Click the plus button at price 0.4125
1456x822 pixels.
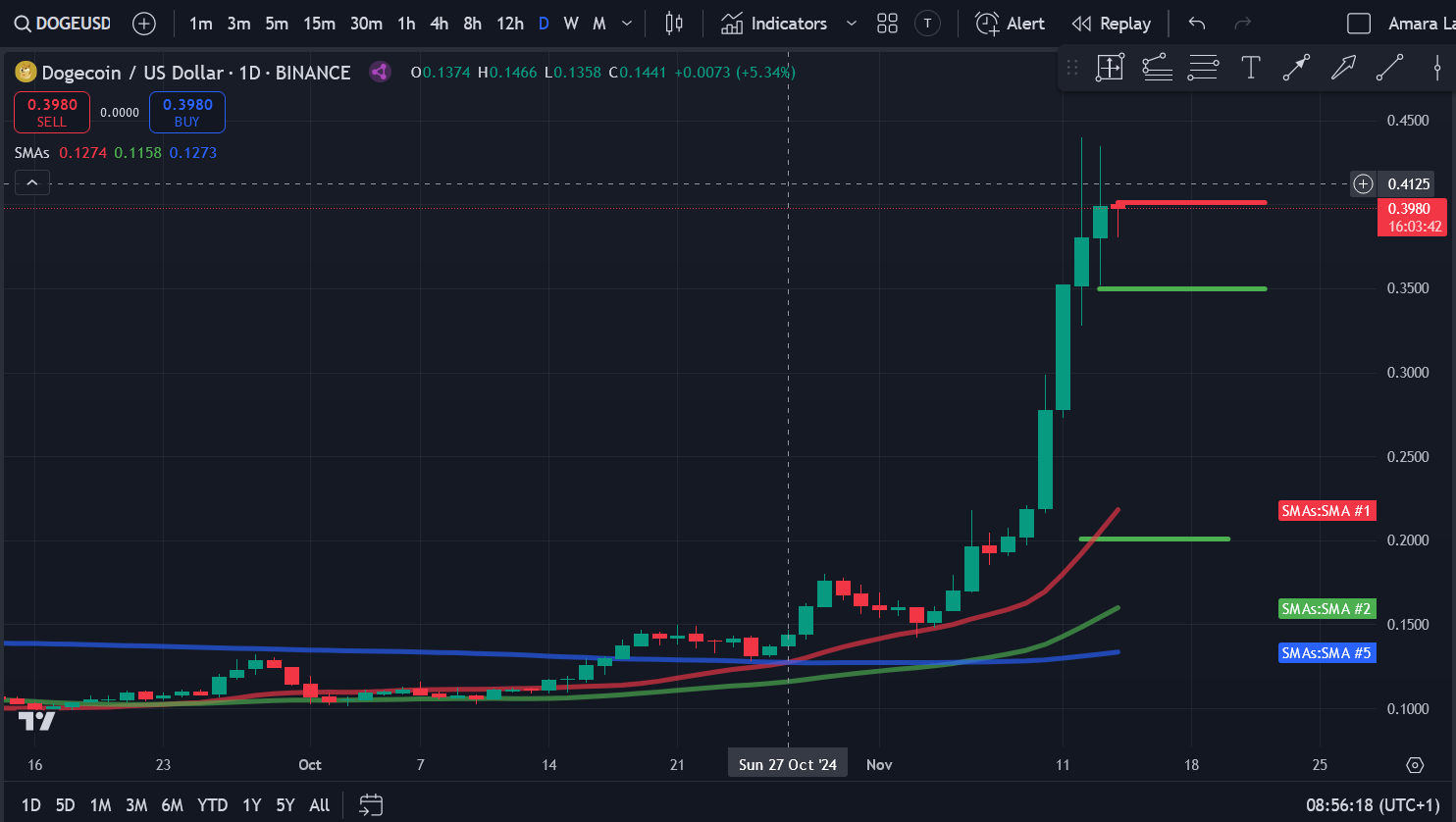(x=1363, y=183)
